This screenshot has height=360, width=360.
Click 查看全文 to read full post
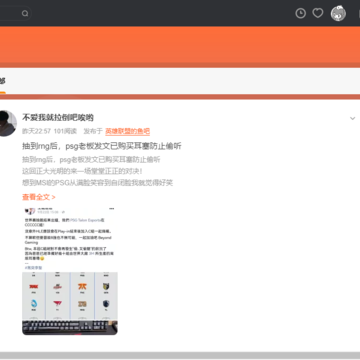[39, 197]
